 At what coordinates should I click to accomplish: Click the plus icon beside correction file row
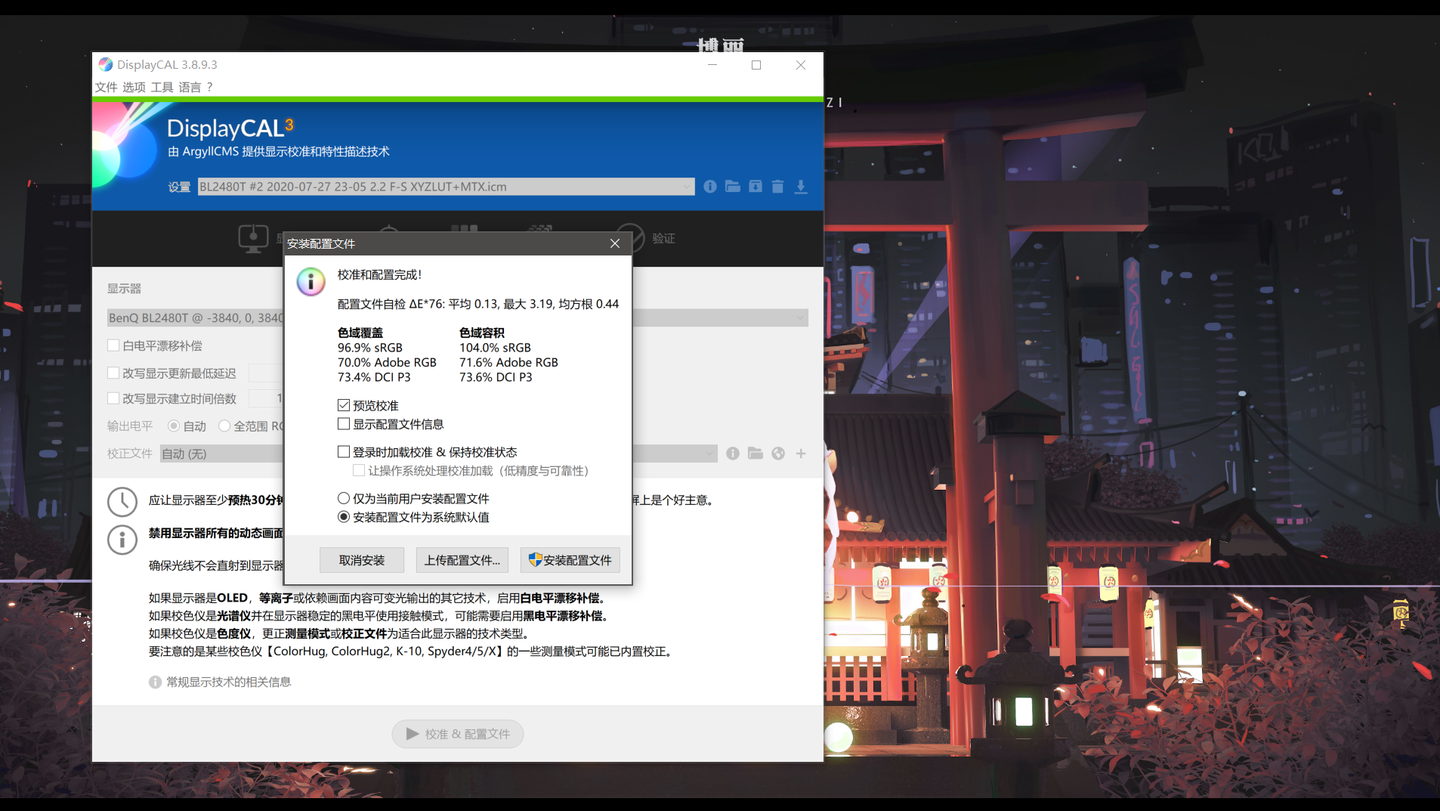point(801,454)
